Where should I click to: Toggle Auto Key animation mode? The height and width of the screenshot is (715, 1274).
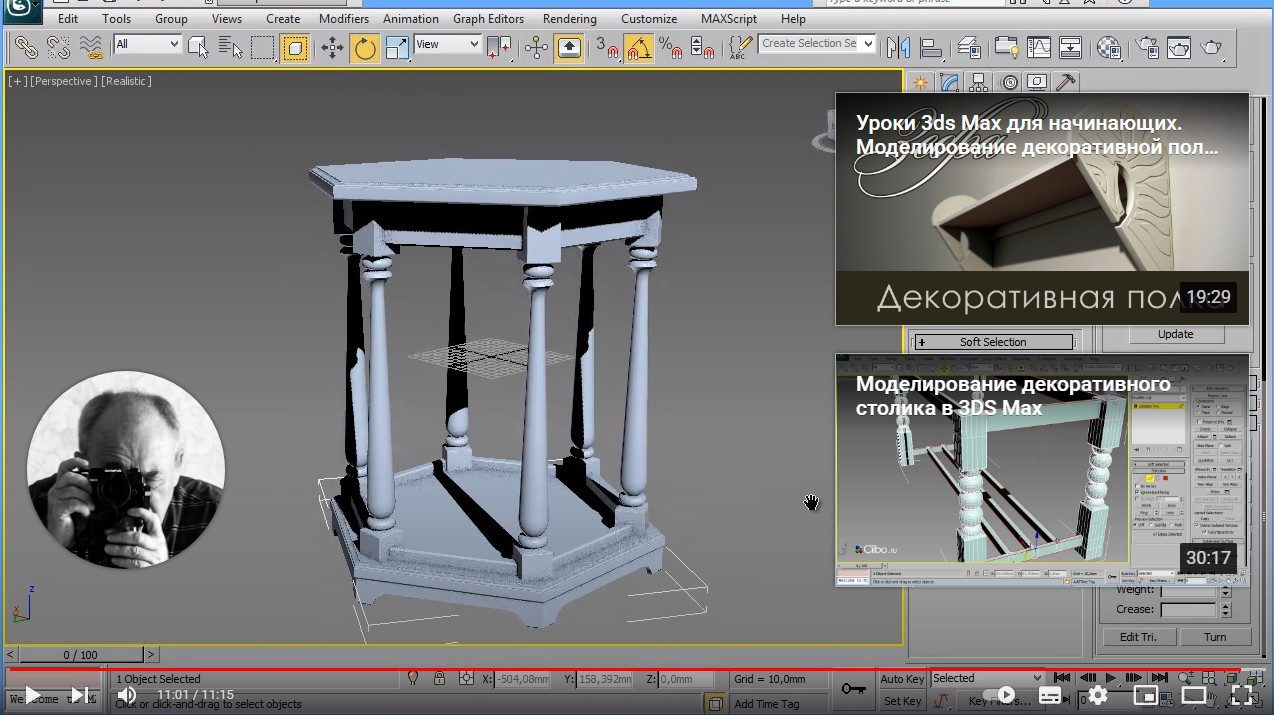[x=901, y=679]
